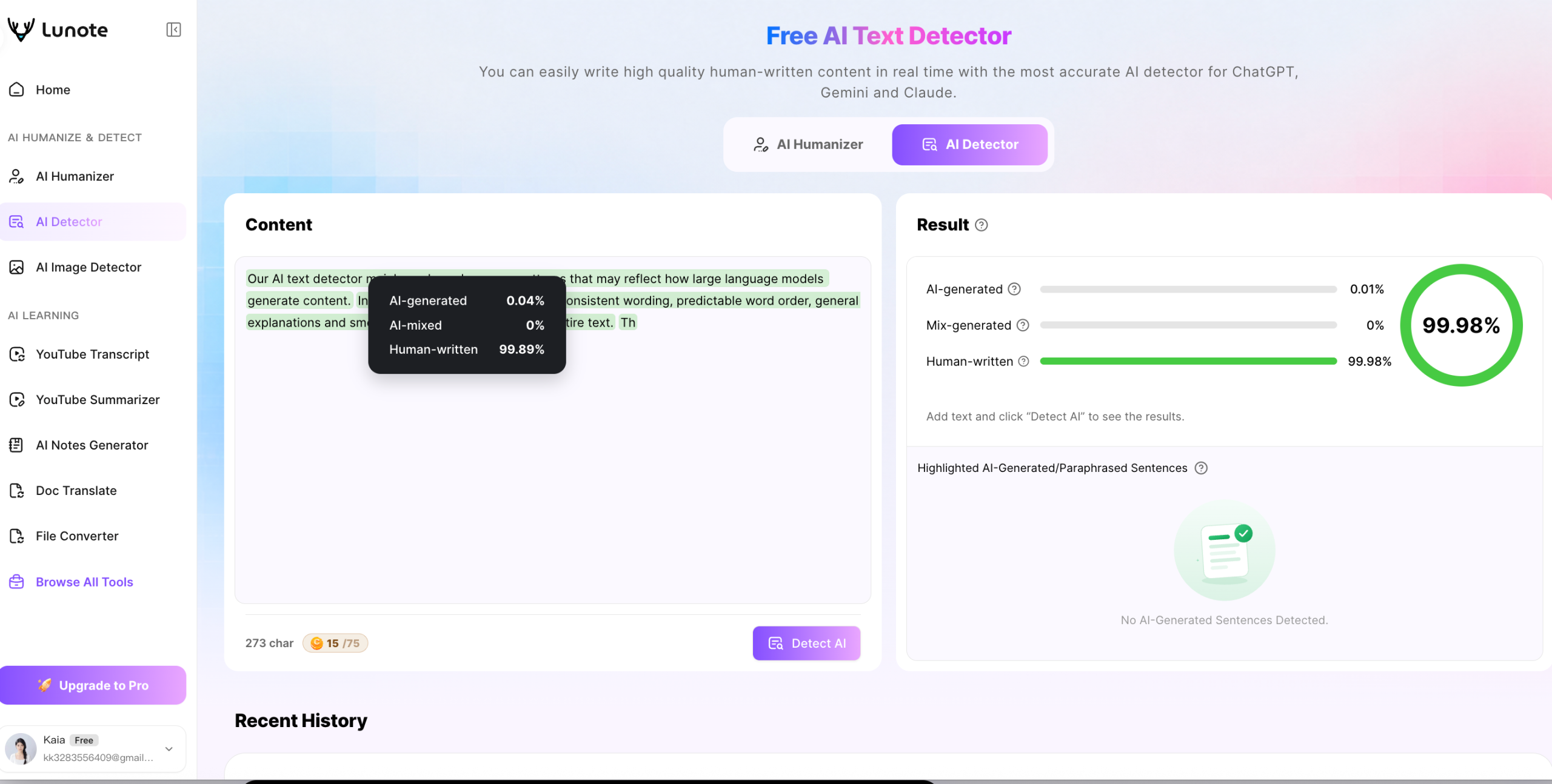Select AI Detector in the sidebar

tap(93, 222)
